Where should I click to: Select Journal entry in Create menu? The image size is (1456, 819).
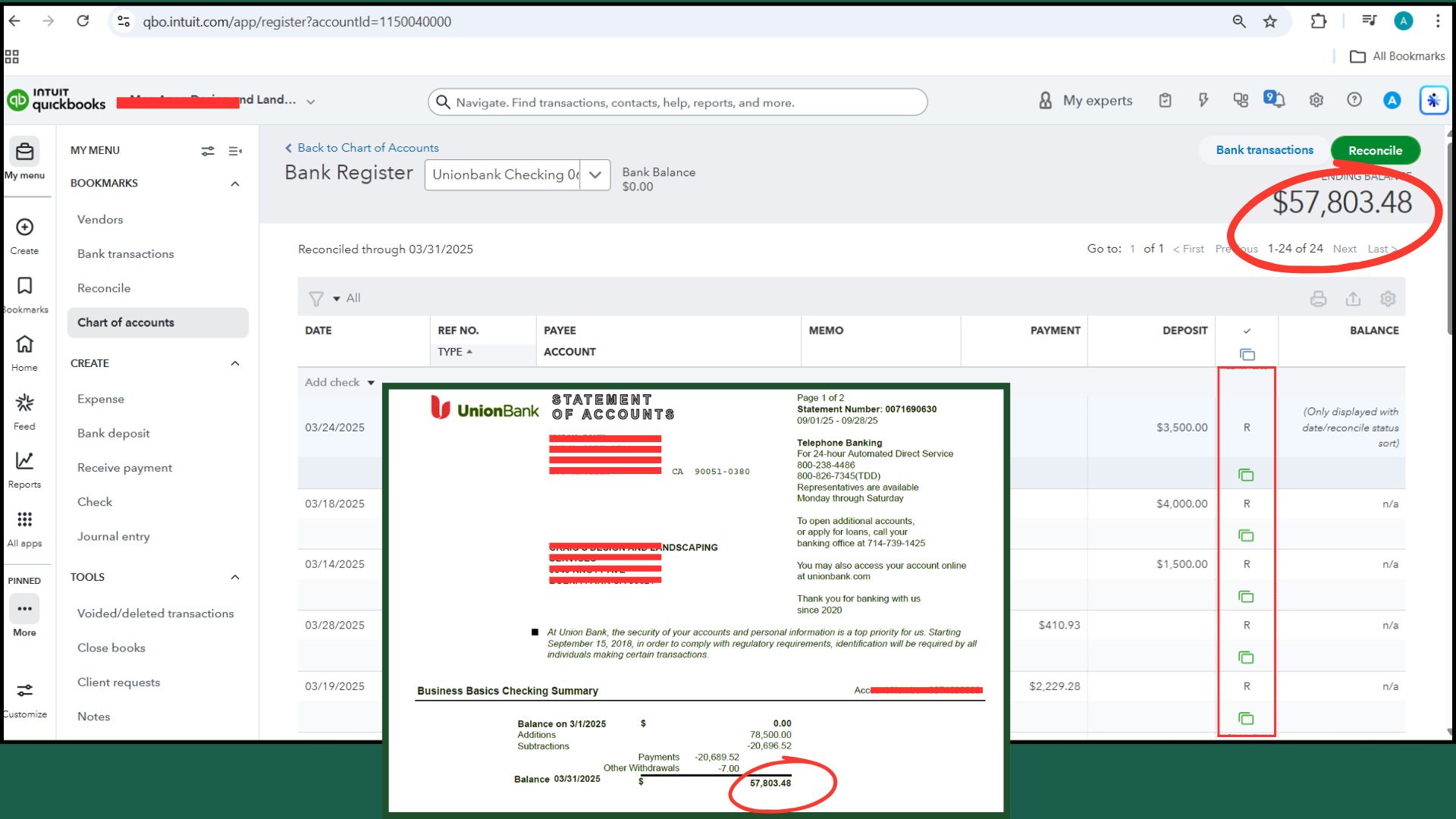pos(114,536)
